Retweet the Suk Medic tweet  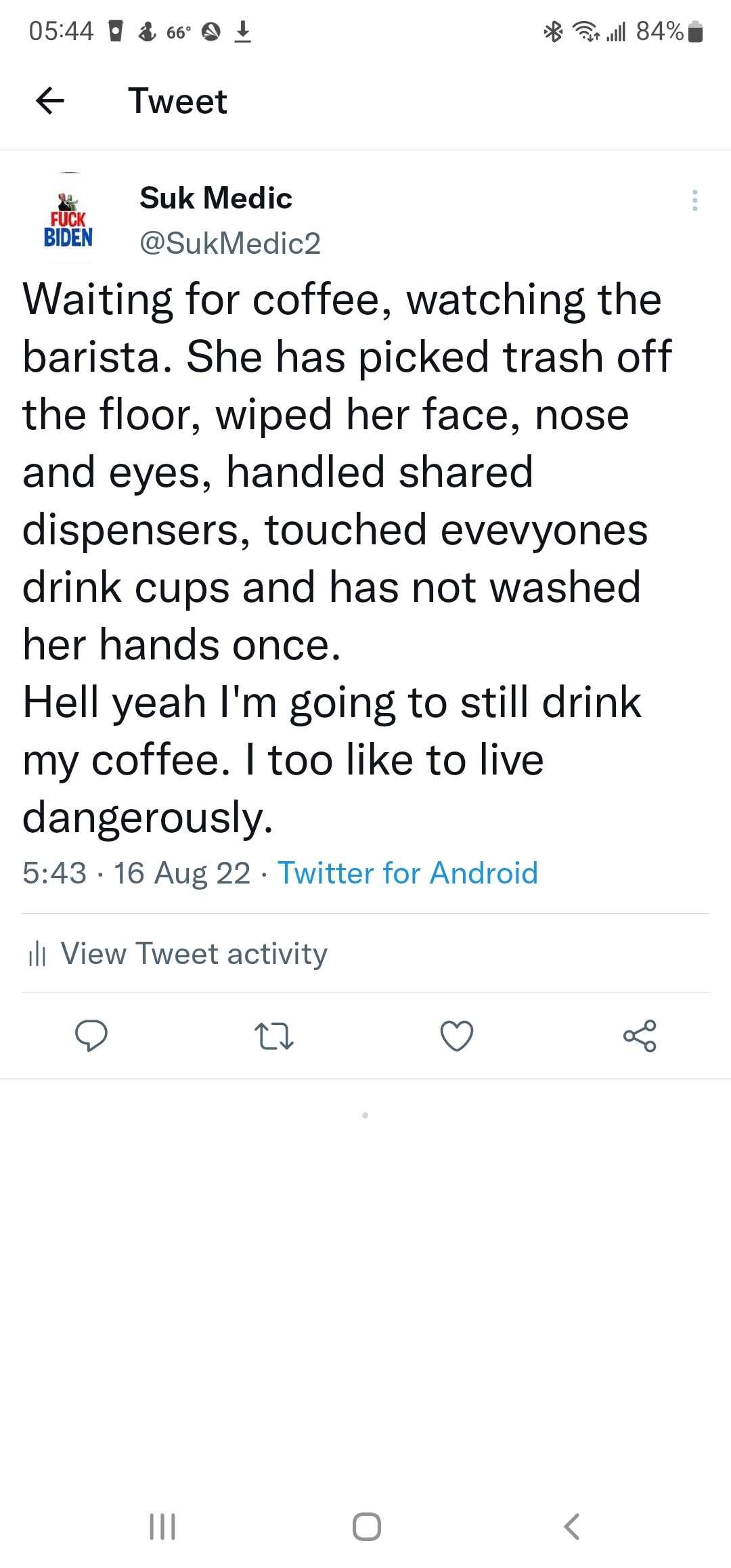pos(273,1036)
